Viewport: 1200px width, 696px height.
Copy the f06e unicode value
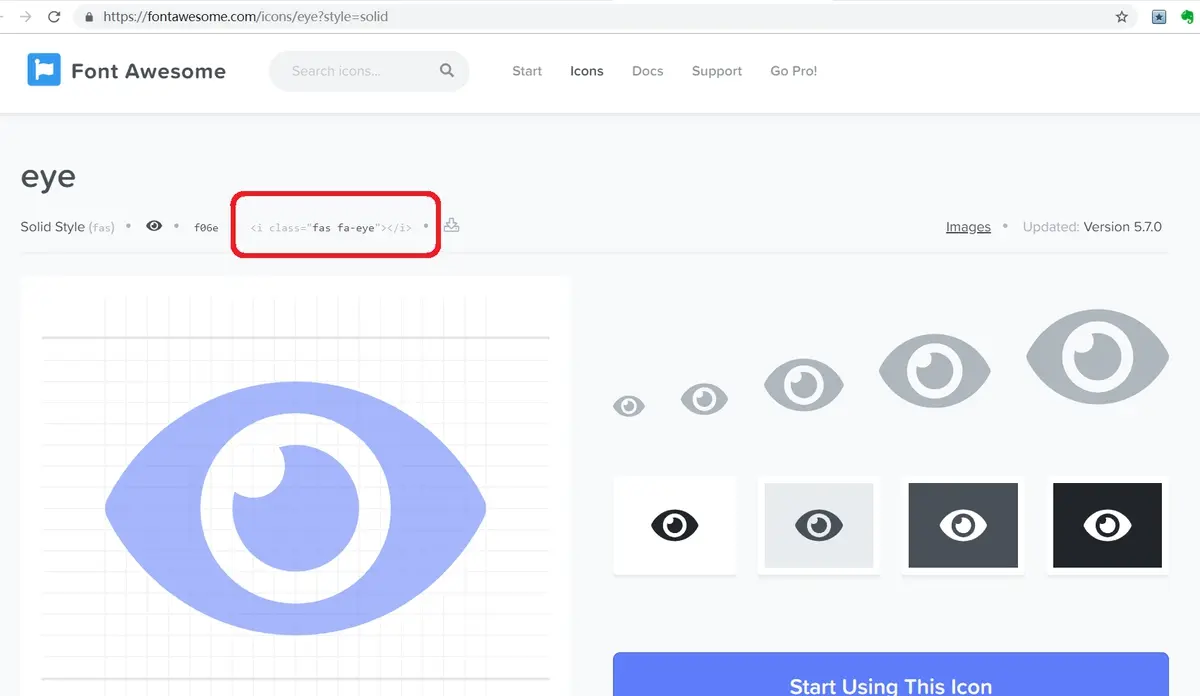tap(206, 228)
